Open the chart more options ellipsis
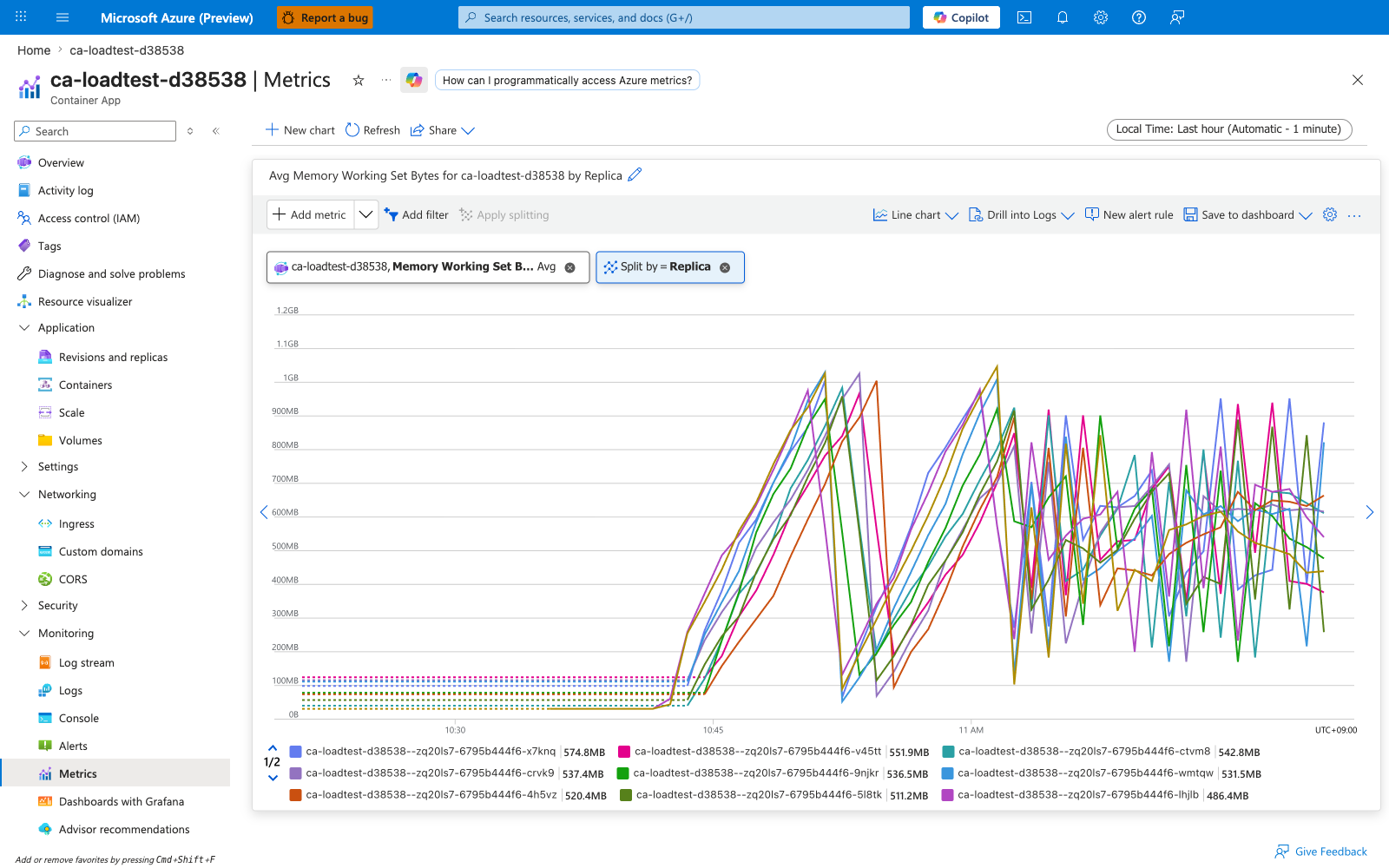This screenshot has height=868, width=1389. point(1354,215)
